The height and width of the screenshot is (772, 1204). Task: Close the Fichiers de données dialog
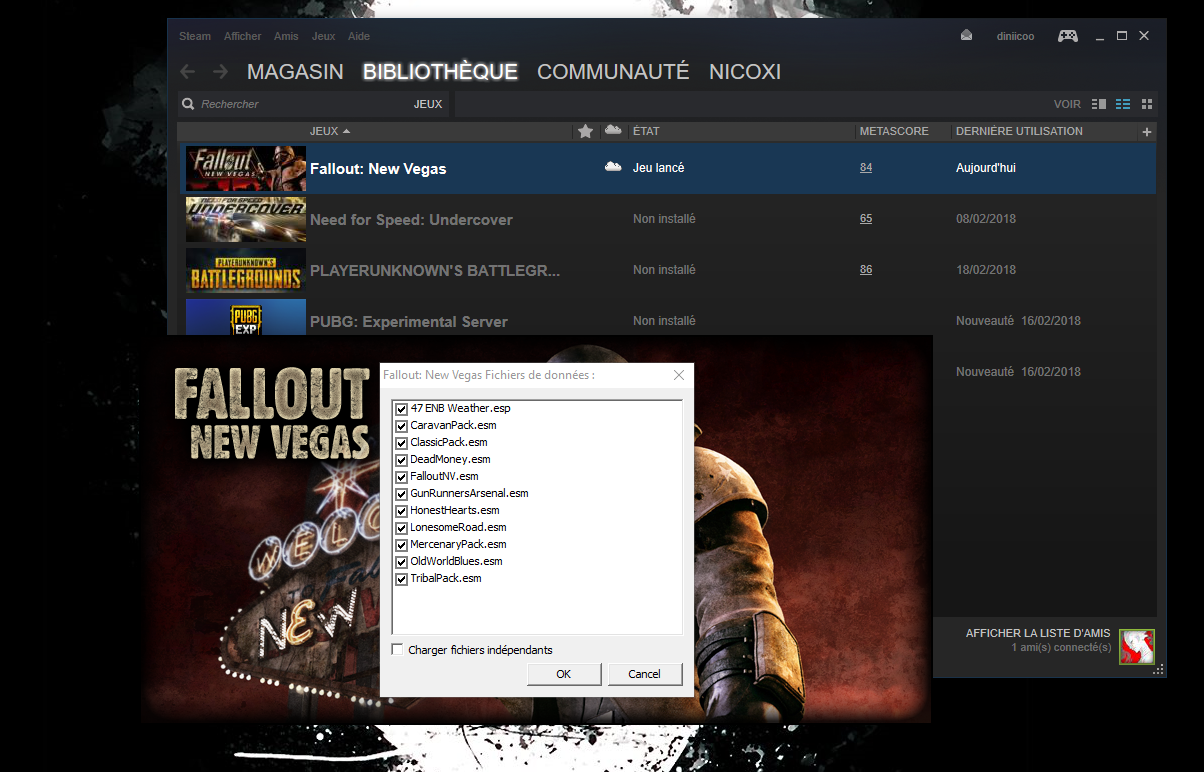[679, 375]
